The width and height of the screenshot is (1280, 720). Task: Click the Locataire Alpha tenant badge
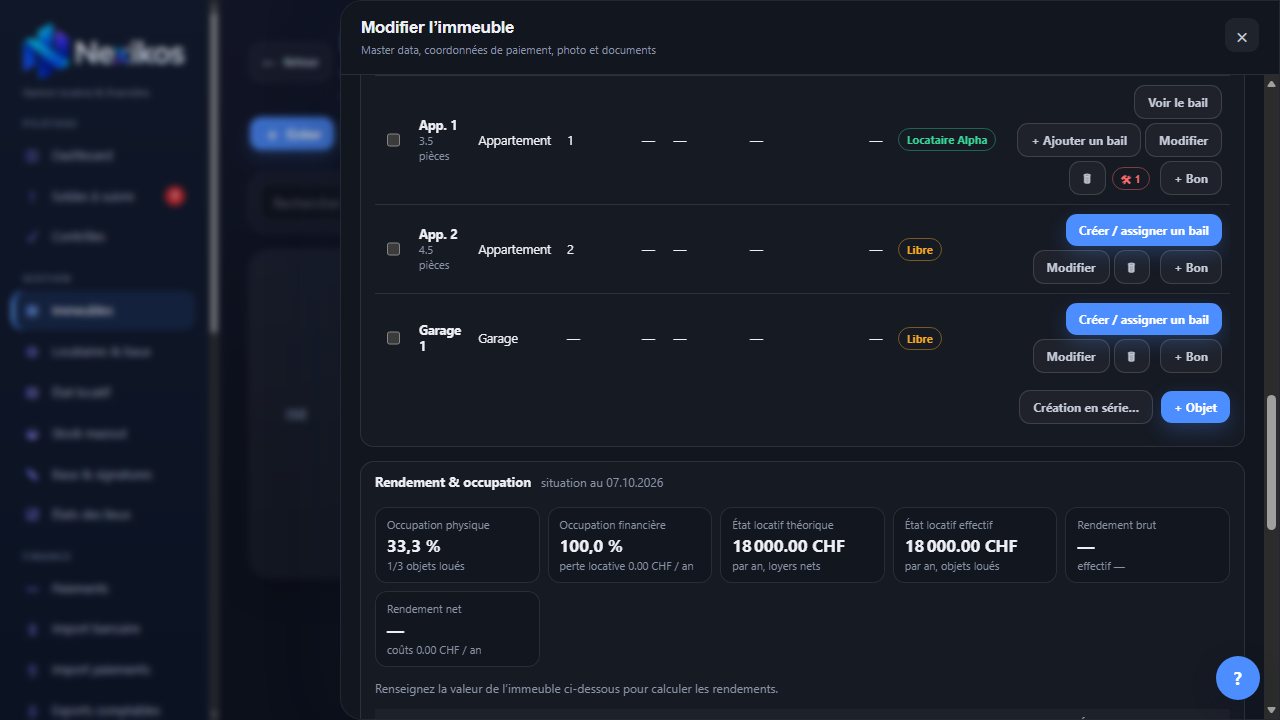(x=946, y=140)
